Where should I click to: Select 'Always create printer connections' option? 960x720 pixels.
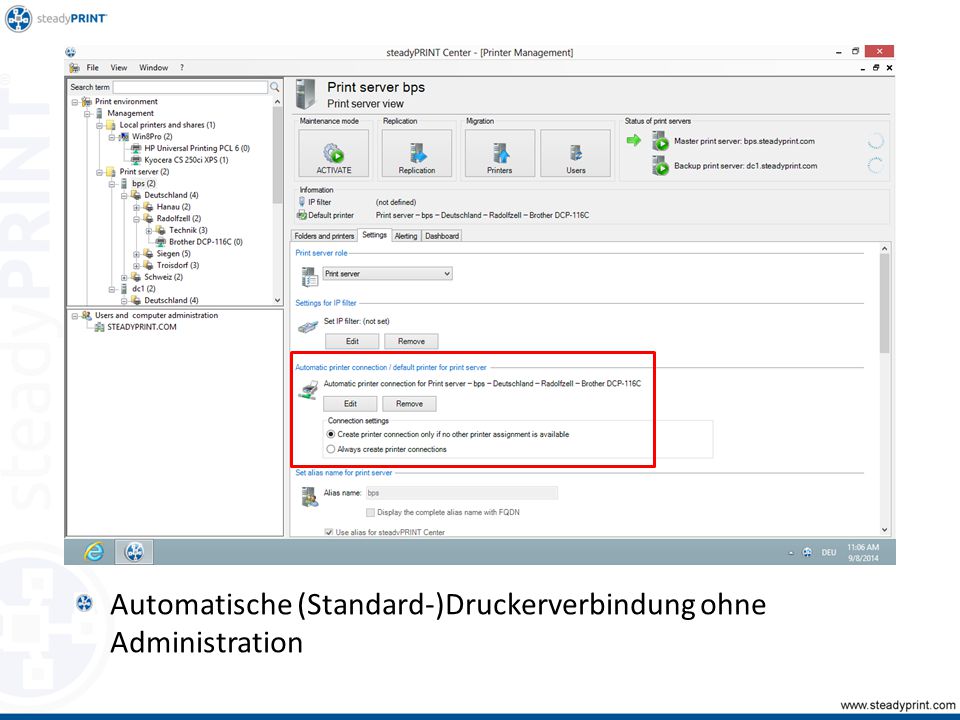click(x=331, y=449)
